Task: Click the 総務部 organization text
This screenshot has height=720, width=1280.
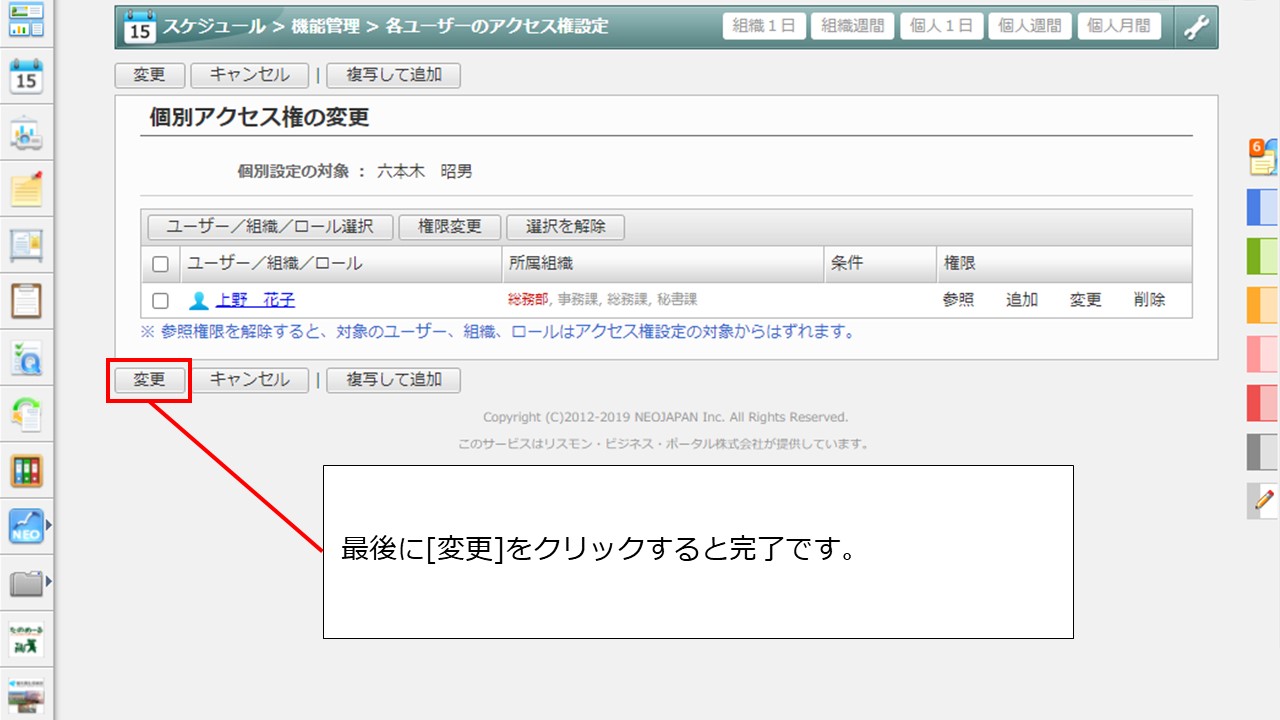Action: click(528, 300)
